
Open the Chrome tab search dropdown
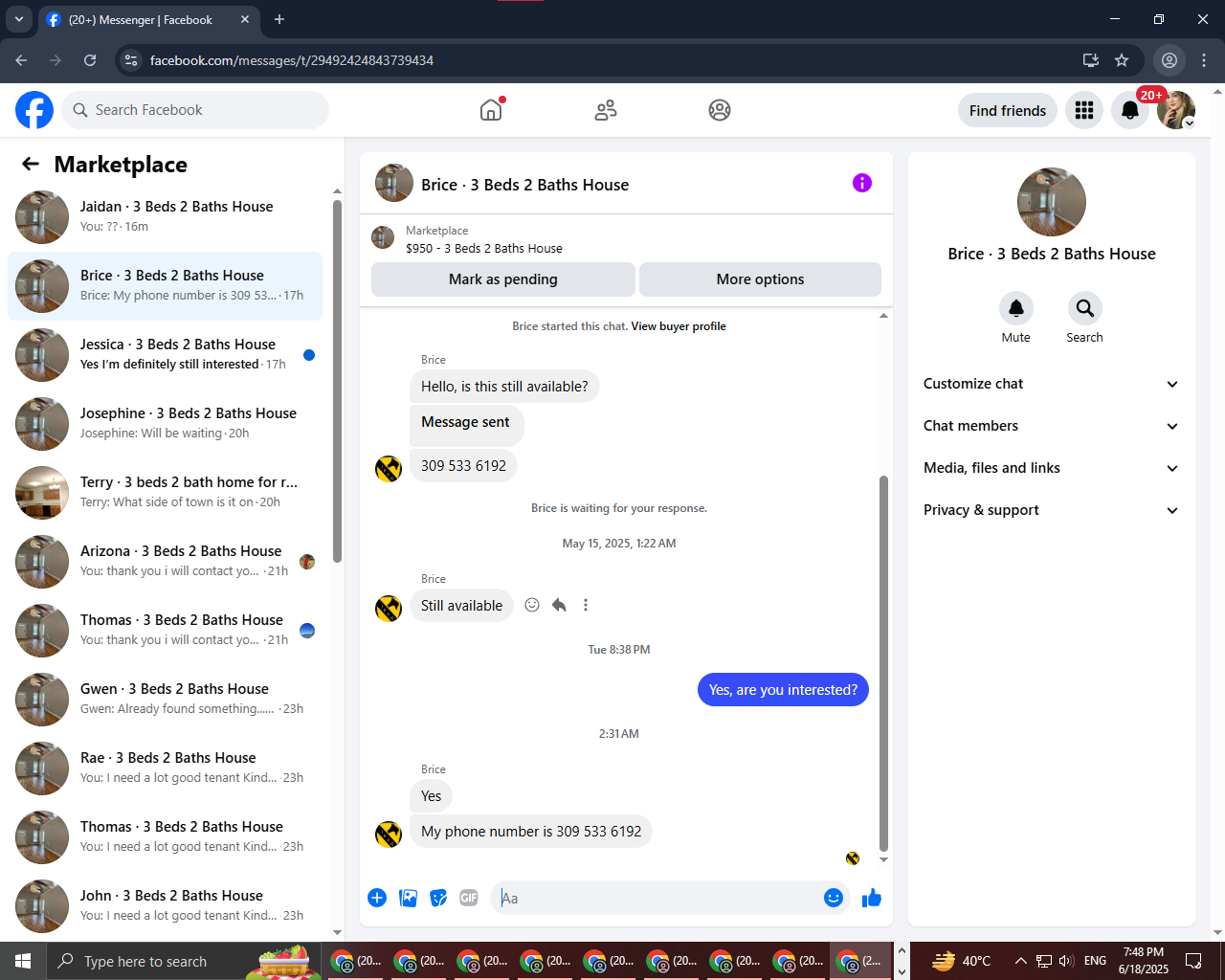click(19, 19)
